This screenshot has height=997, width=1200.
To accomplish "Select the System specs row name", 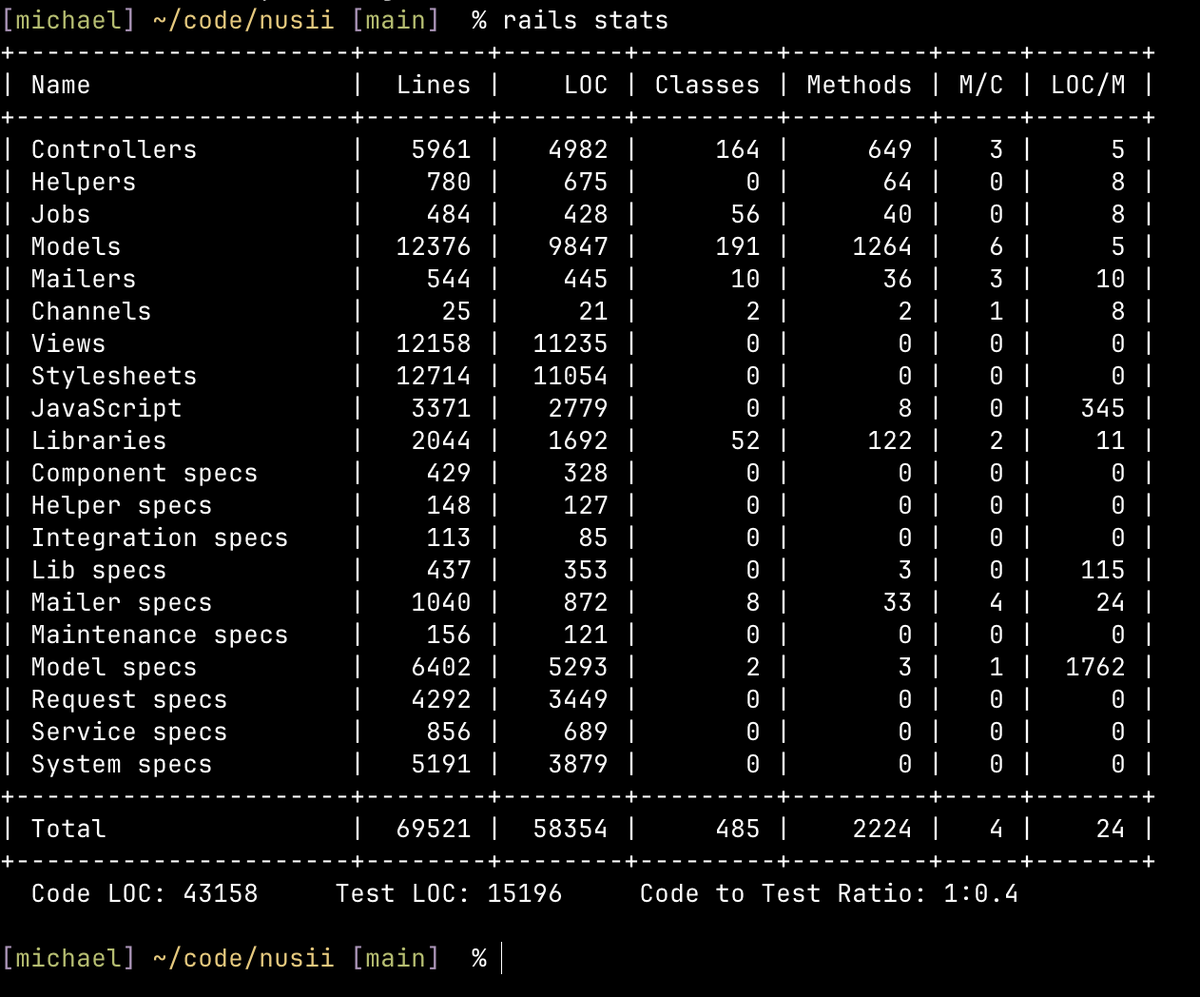I will pos(121,764).
